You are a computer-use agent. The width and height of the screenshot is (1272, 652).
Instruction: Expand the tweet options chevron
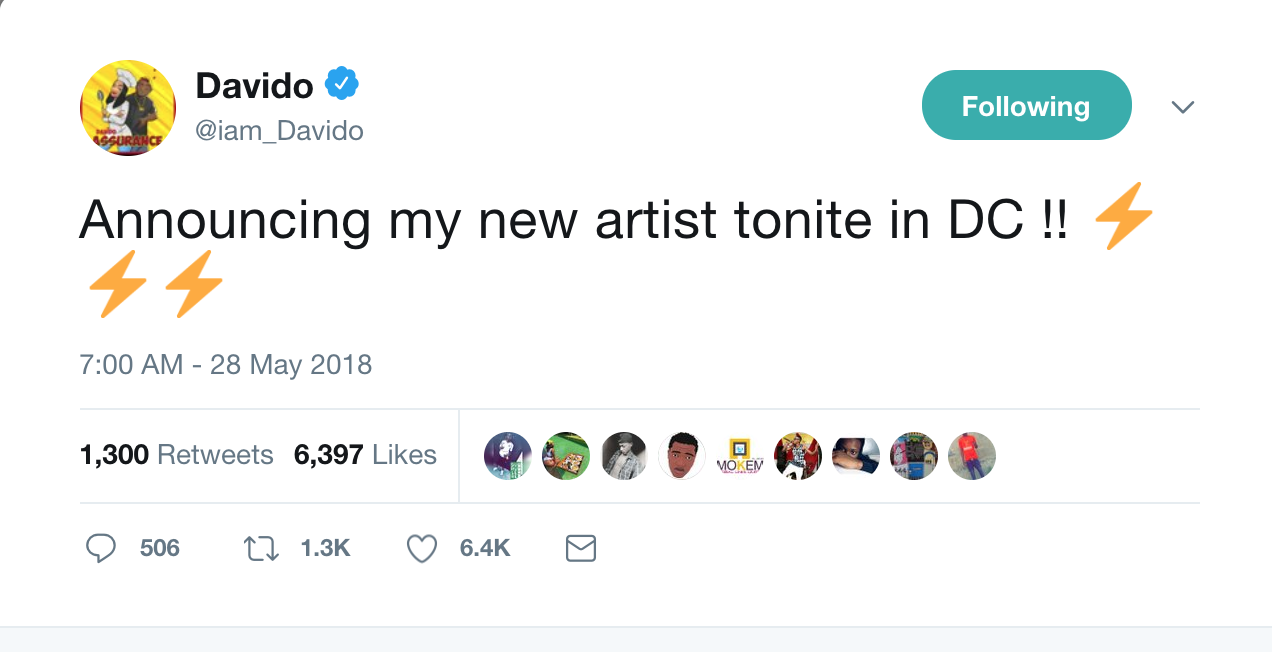[x=1183, y=107]
